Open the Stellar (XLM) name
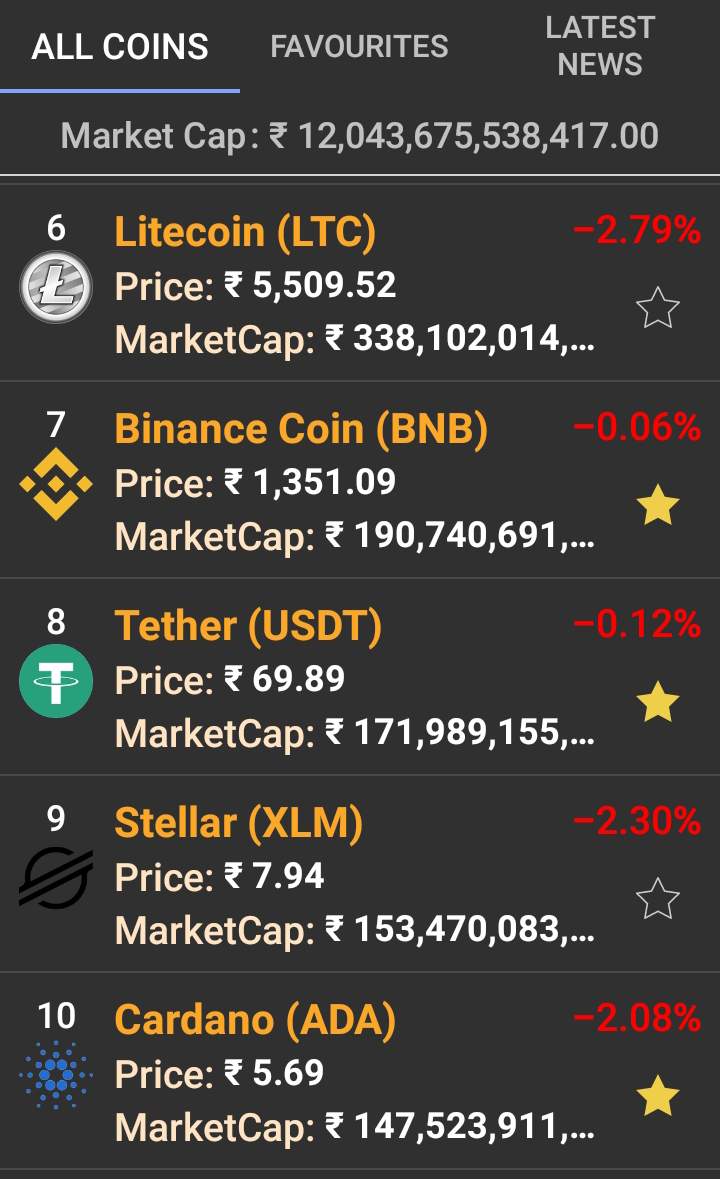This screenshot has width=720, height=1179. click(238, 823)
